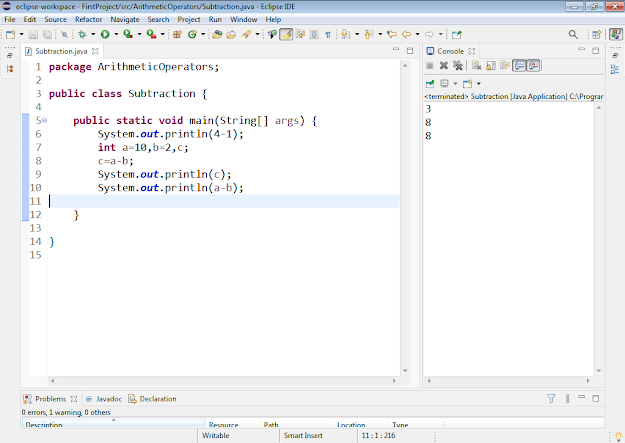Expand the External Tools dropdown arrow
Image resolution: width=625 pixels, height=443 pixels.
(x=163, y=35)
